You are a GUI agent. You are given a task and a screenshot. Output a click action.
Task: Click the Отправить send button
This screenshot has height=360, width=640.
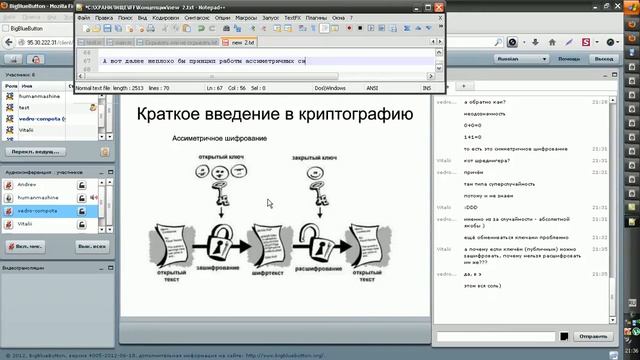pyautogui.click(x=593, y=336)
